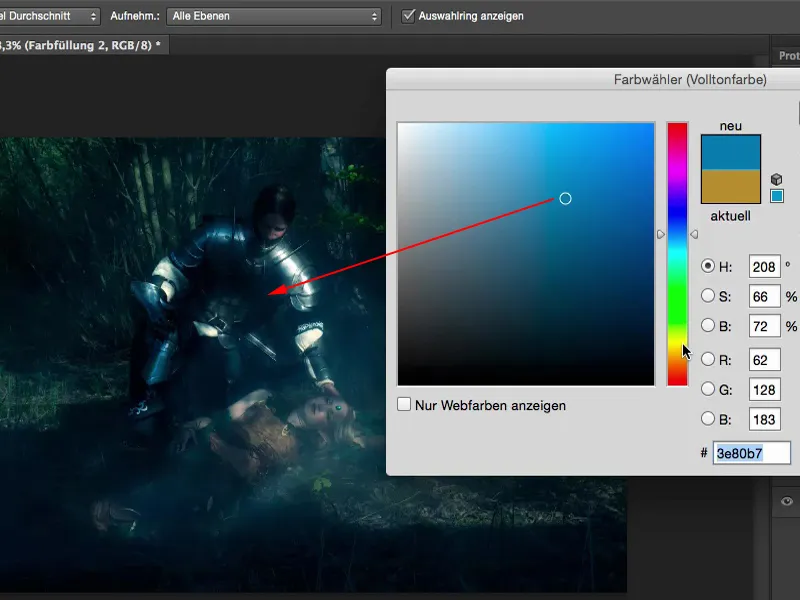
Task: Click the S value field showing 66
Action: point(764,296)
